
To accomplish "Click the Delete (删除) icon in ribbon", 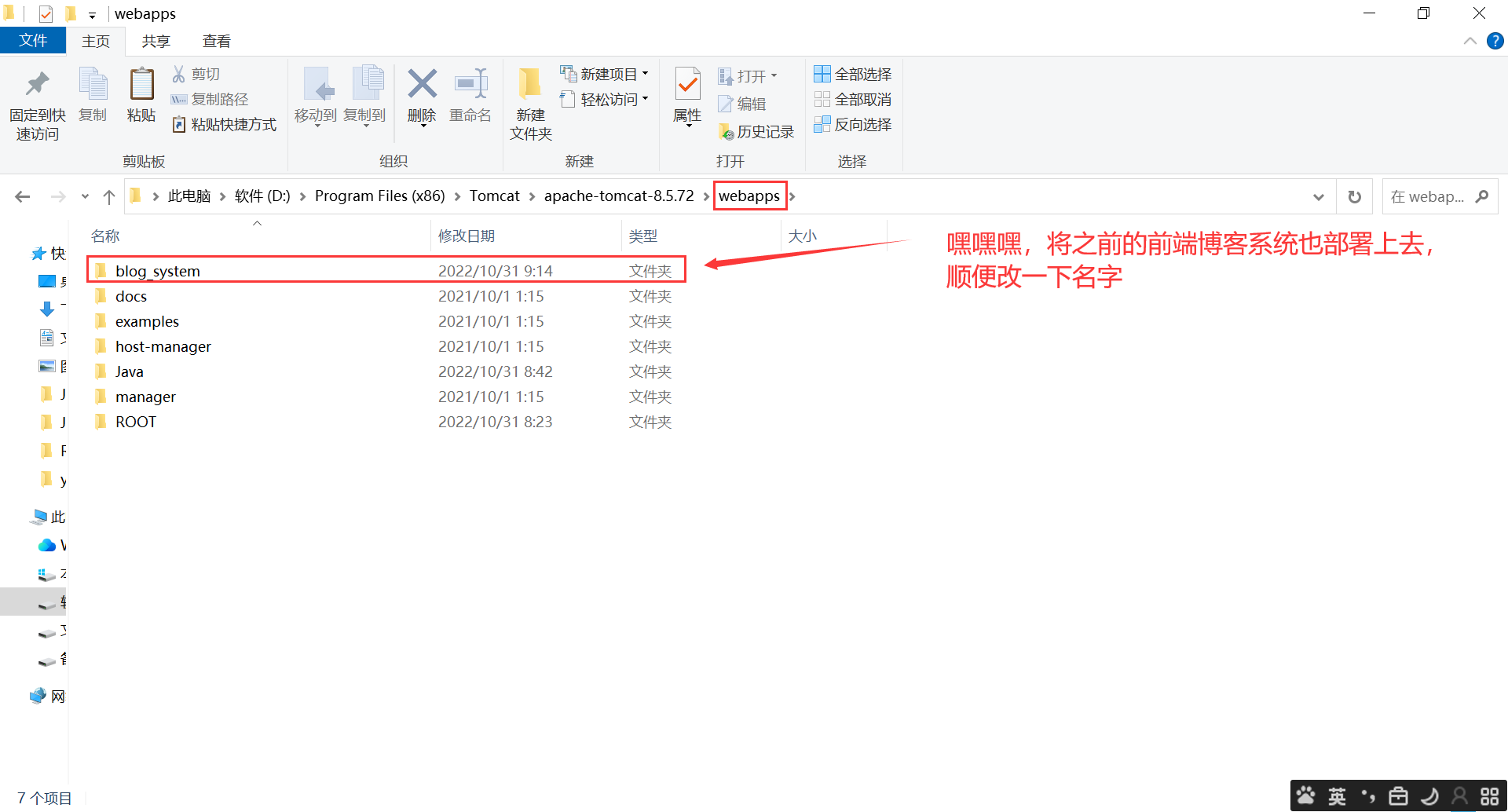I will (x=422, y=85).
